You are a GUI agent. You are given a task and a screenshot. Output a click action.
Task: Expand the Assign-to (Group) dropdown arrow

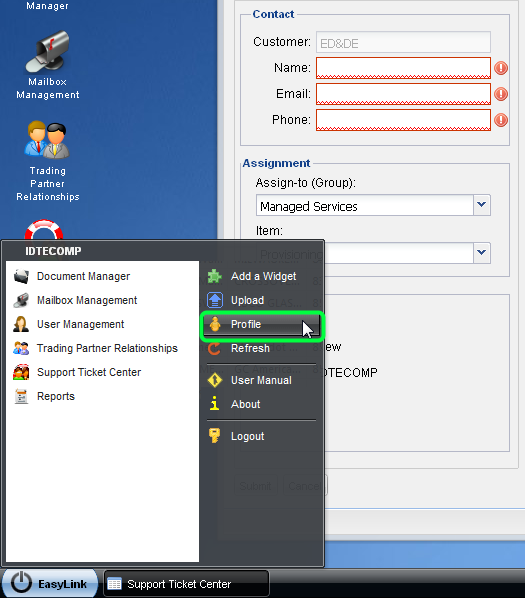point(482,206)
